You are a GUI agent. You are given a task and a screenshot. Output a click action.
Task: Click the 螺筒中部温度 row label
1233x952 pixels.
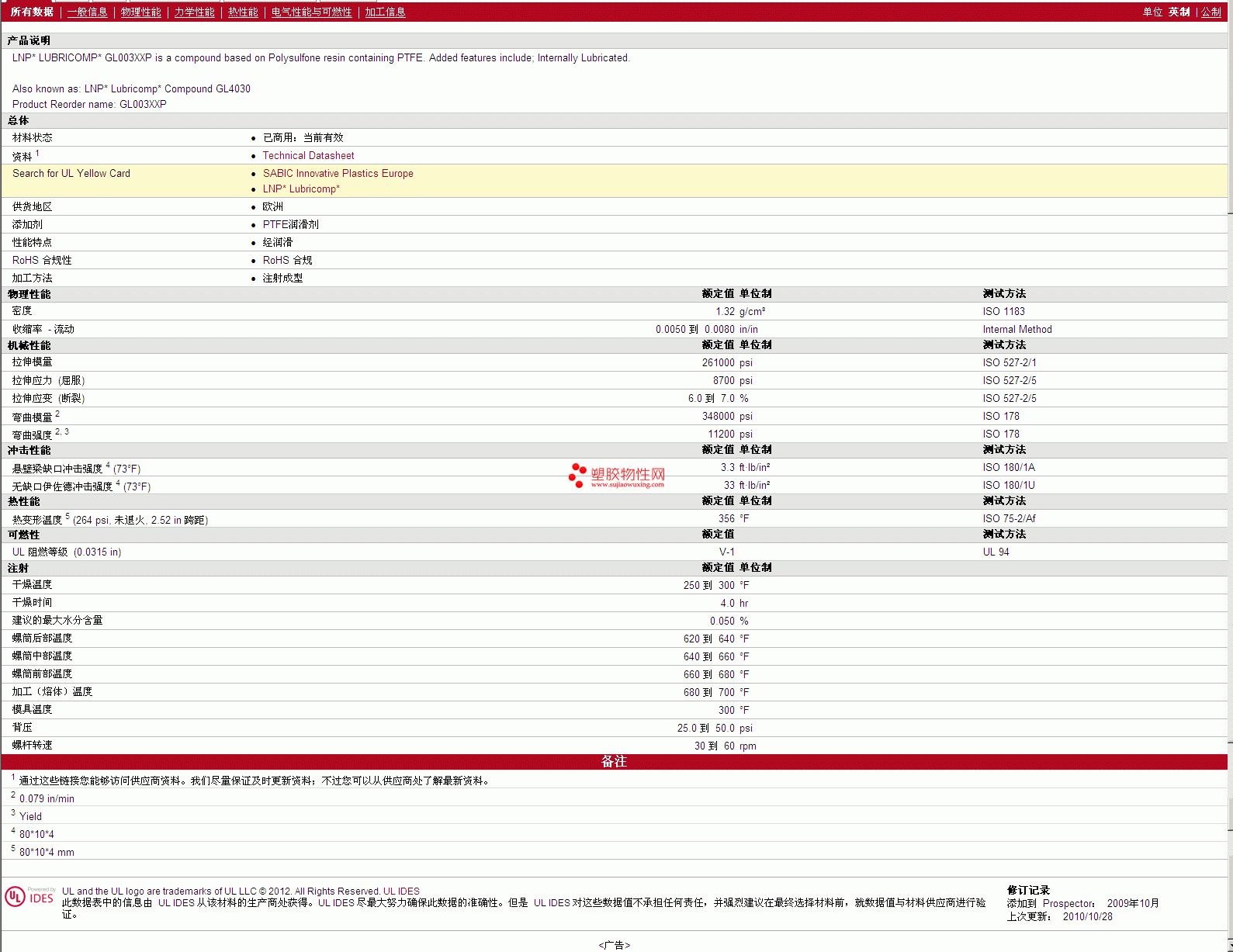tap(42, 656)
